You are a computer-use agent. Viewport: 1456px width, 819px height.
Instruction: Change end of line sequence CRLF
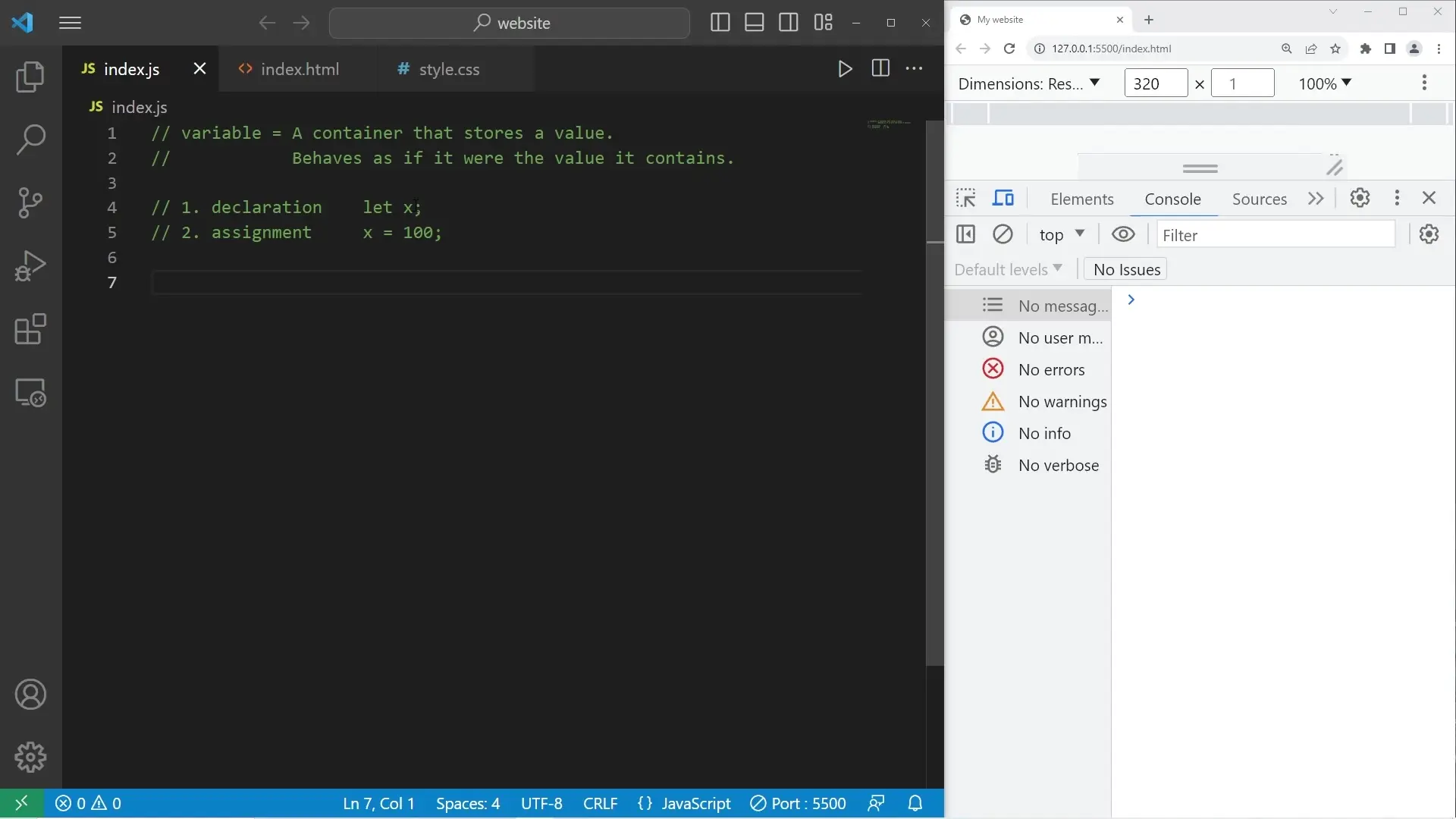[x=601, y=803]
